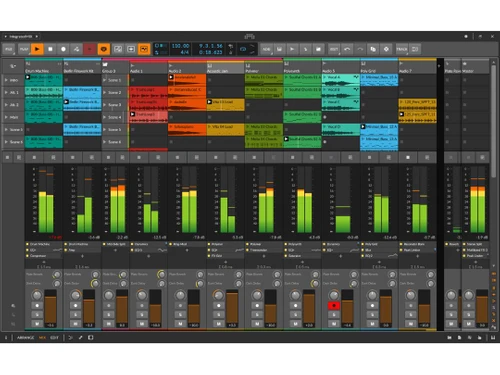Solo the Drum Machine channel
The height and width of the screenshot is (375, 500).
coord(37,315)
